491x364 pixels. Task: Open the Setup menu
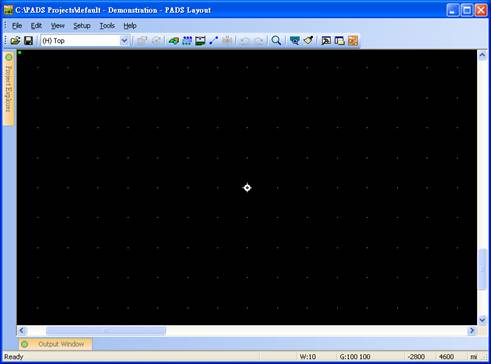click(x=82, y=26)
